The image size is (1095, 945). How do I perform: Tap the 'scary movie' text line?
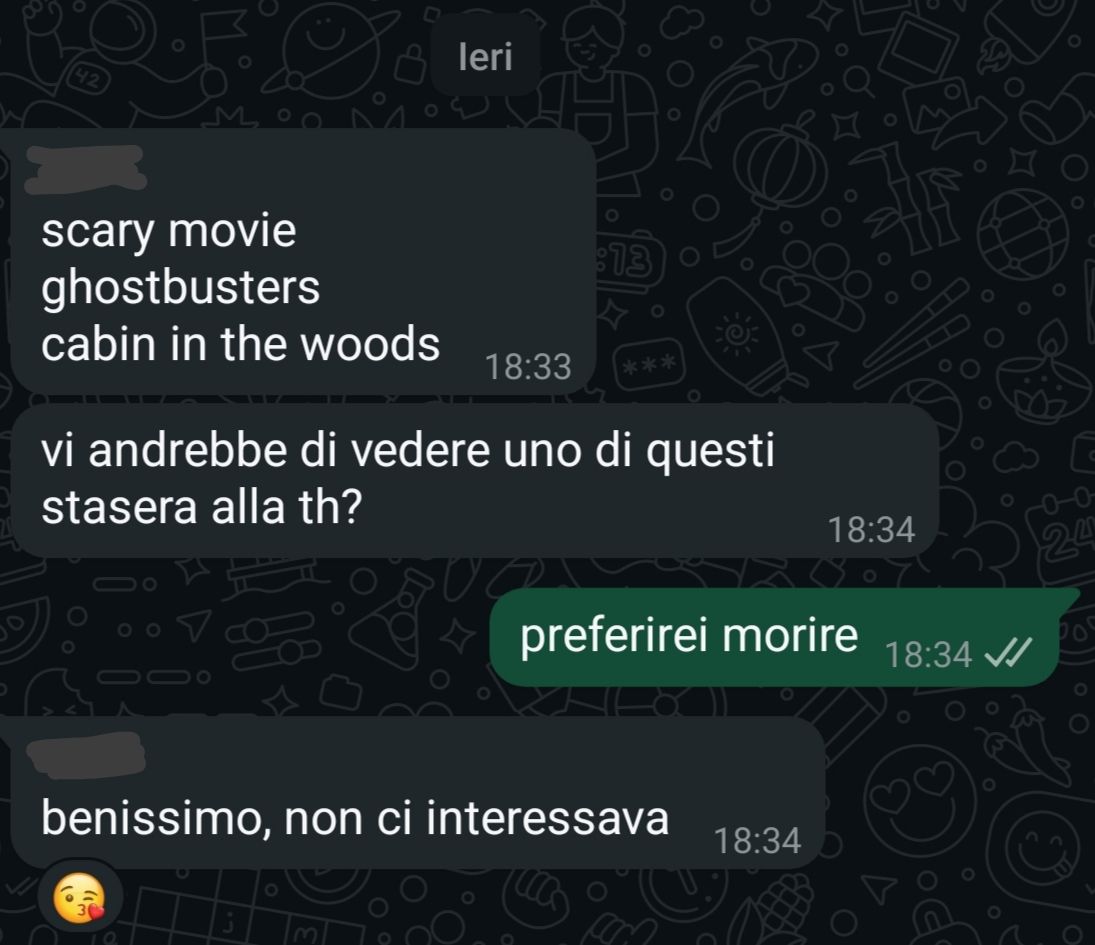click(168, 231)
